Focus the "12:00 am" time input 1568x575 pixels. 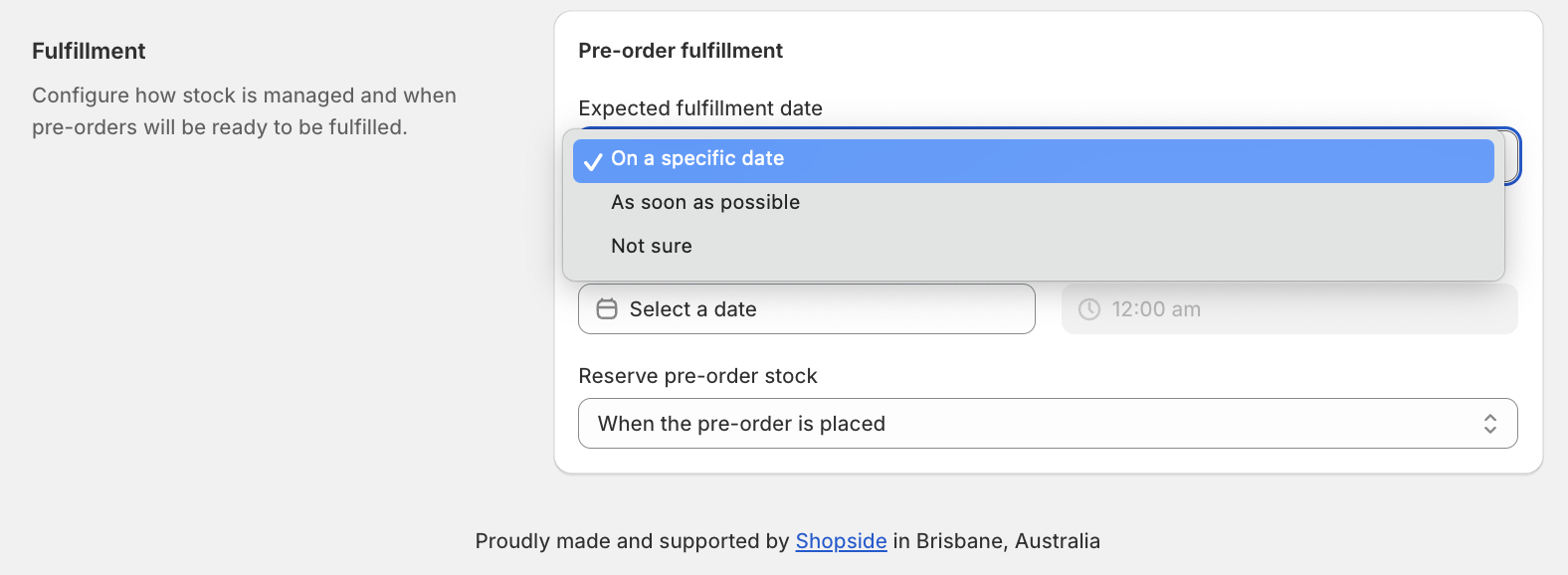click(x=1288, y=309)
